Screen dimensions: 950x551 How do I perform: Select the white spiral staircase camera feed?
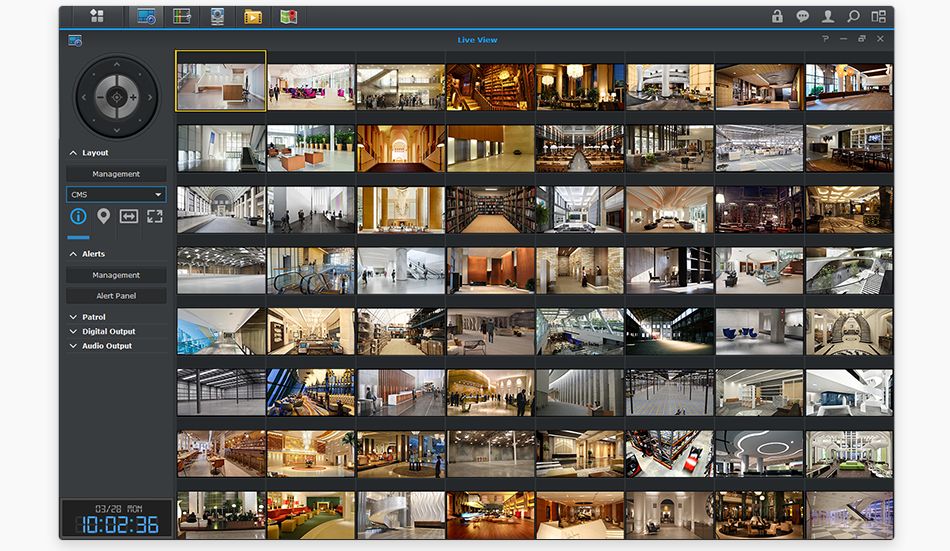coord(400,515)
